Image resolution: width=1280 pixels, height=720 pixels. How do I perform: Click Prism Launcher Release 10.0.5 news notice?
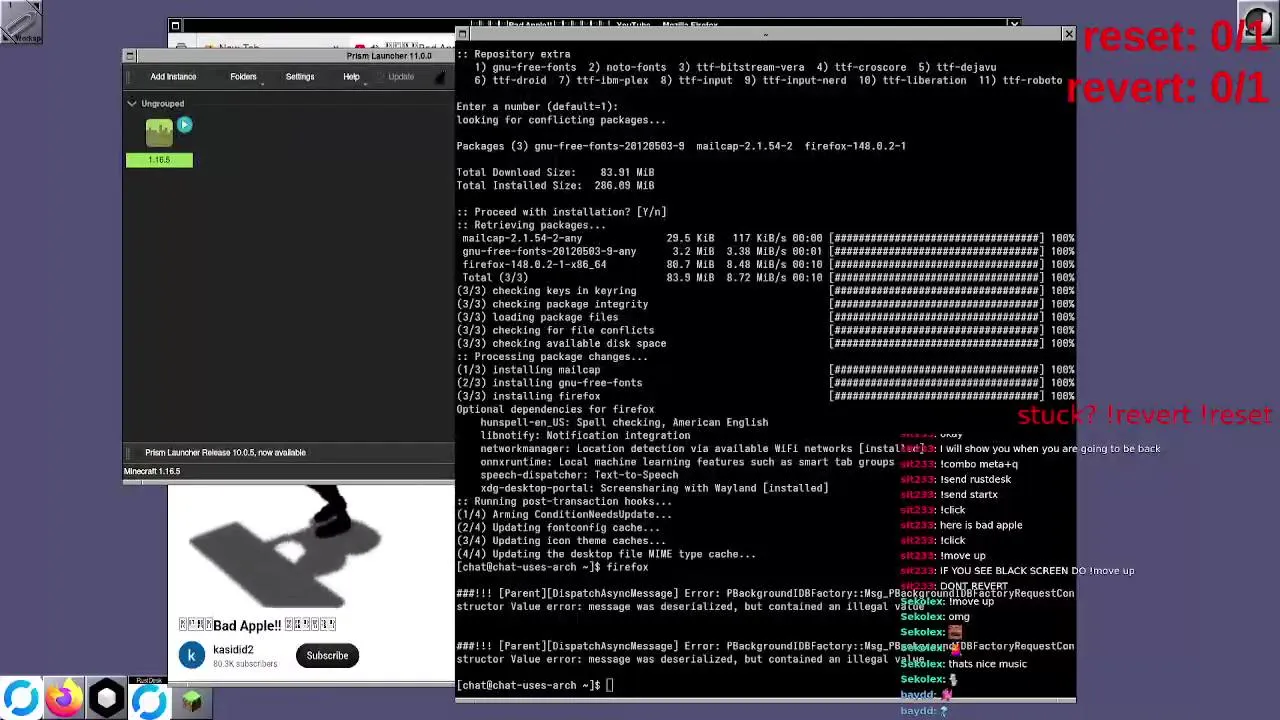[225, 452]
